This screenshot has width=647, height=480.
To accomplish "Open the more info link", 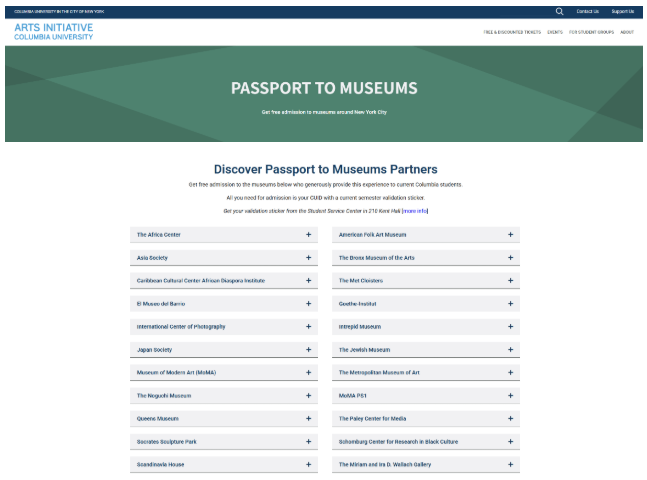I will [415, 211].
